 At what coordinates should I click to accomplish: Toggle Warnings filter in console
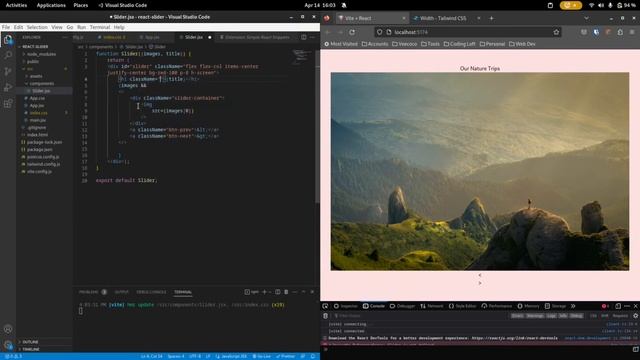(x=535, y=316)
